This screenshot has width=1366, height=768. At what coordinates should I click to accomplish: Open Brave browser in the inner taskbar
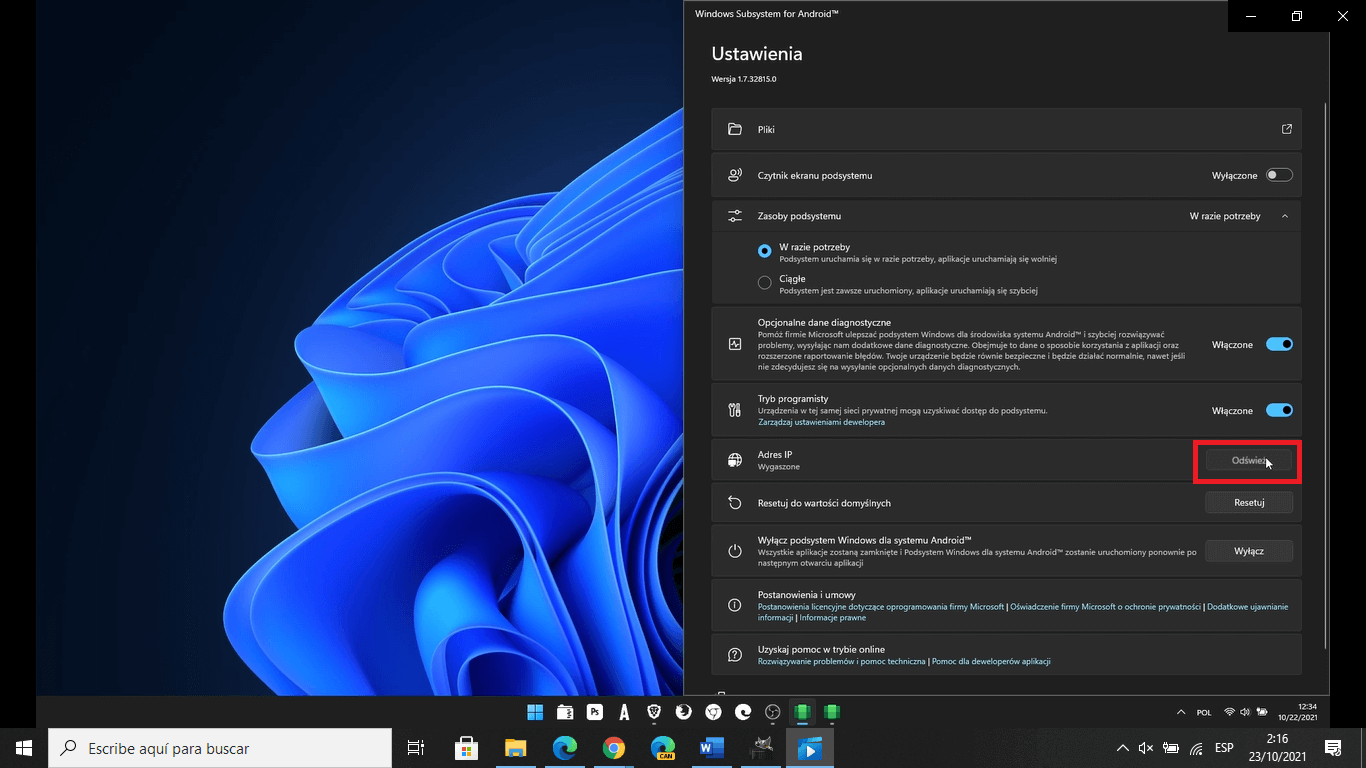[654, 712]
